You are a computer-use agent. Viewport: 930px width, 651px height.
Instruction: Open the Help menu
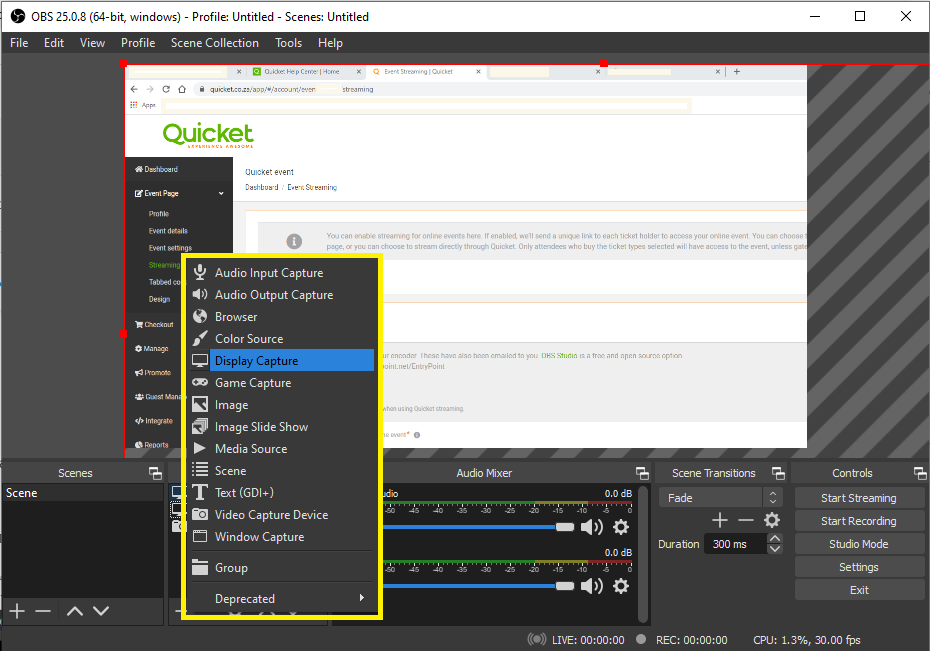coord(330,43)
